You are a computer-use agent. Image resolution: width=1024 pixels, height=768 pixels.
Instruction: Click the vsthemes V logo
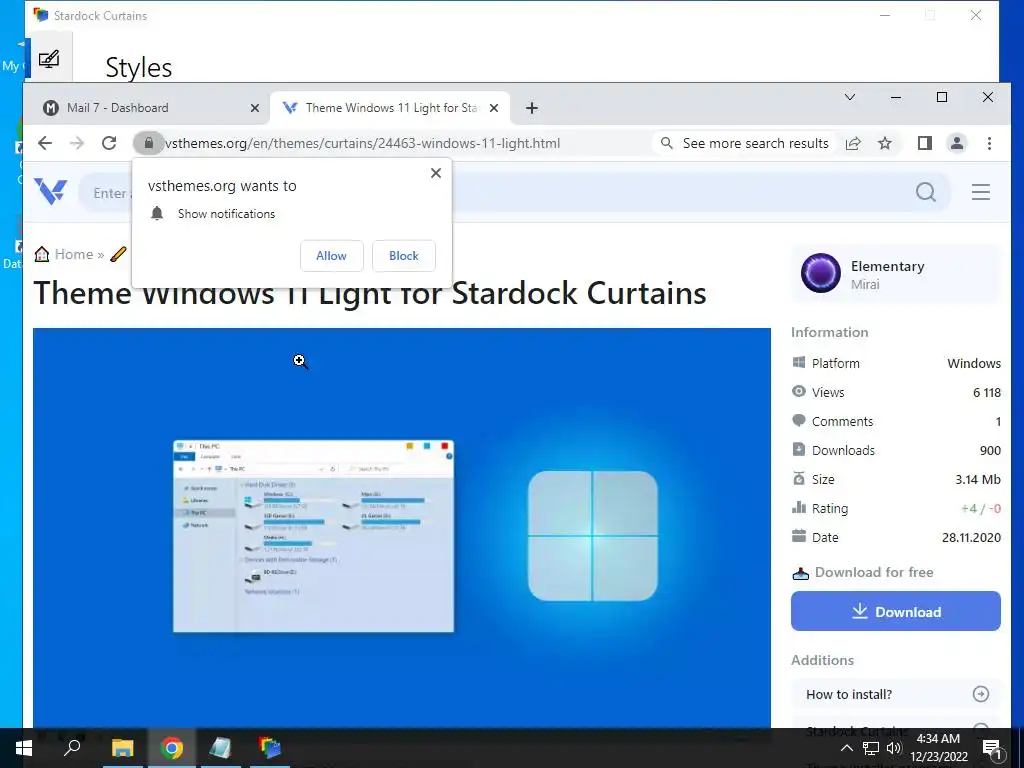point(50,191)
